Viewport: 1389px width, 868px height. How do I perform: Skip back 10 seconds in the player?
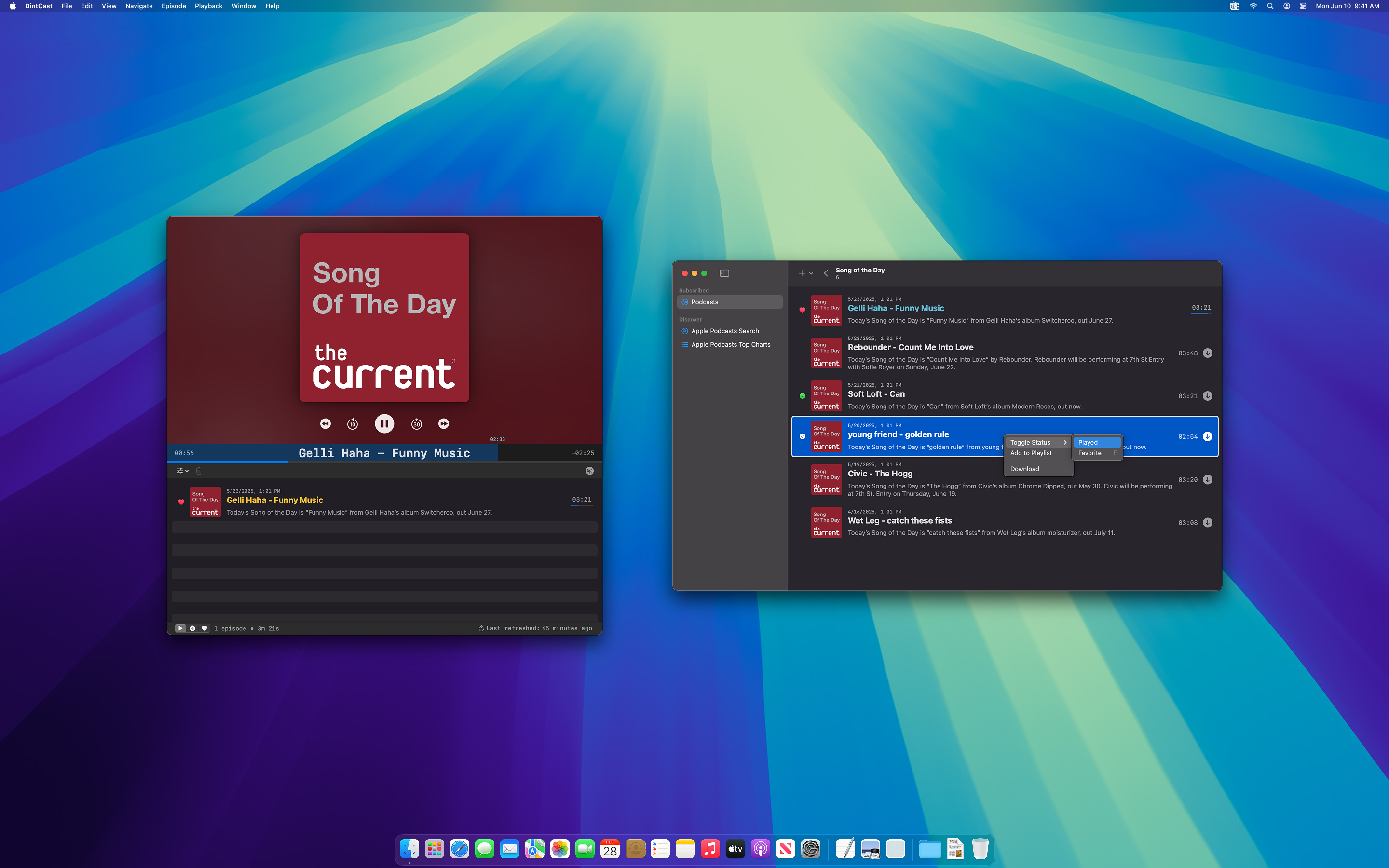(353, 424)
